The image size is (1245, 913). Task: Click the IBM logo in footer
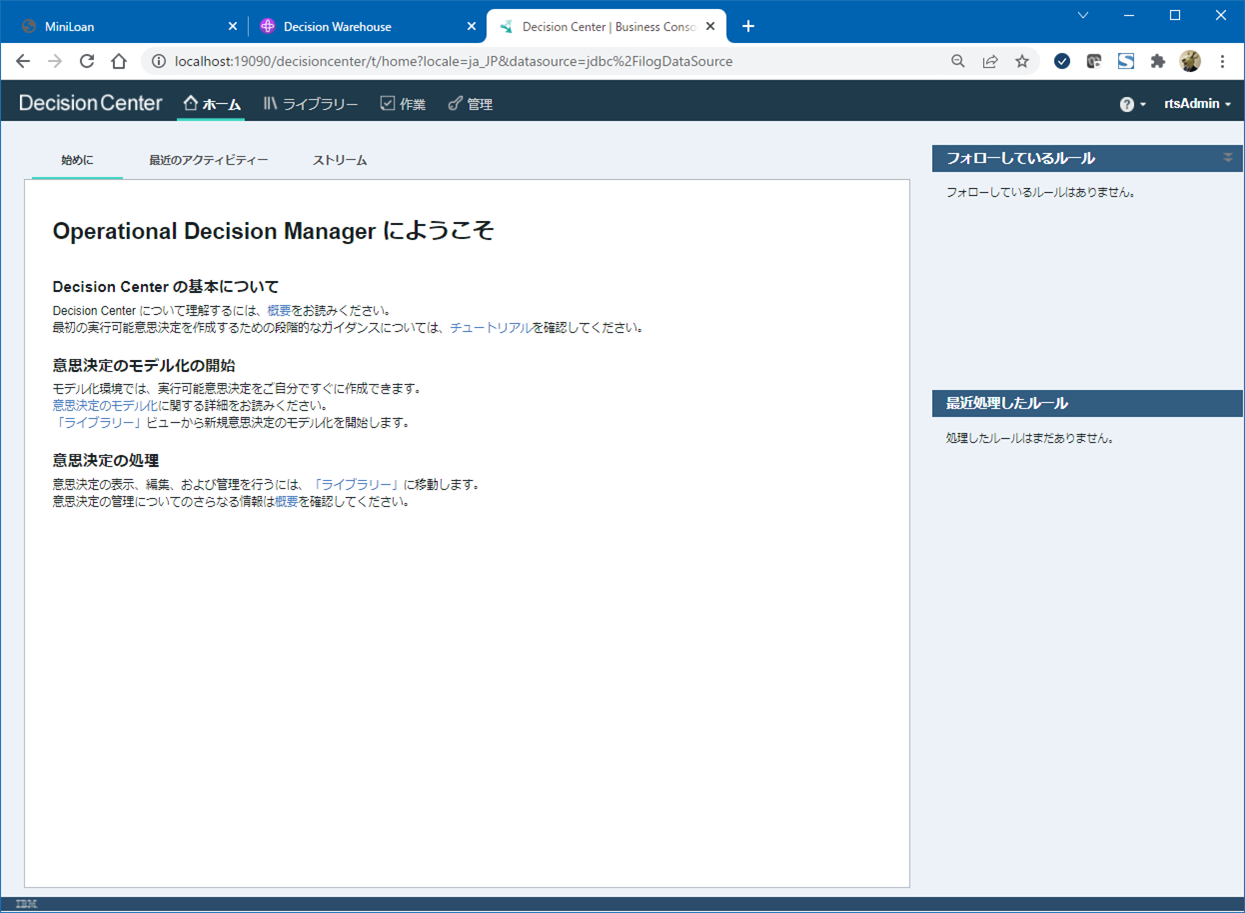(x=26, y=904)
